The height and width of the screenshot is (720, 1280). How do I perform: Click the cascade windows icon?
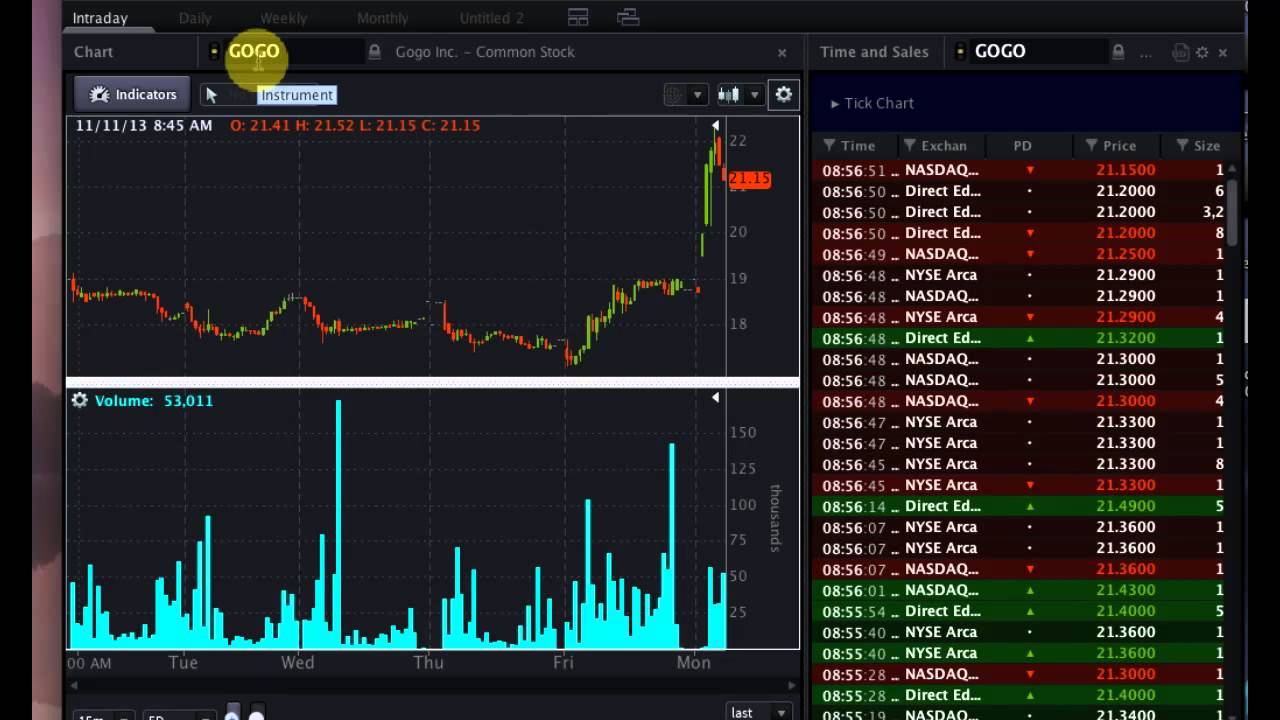628,17
